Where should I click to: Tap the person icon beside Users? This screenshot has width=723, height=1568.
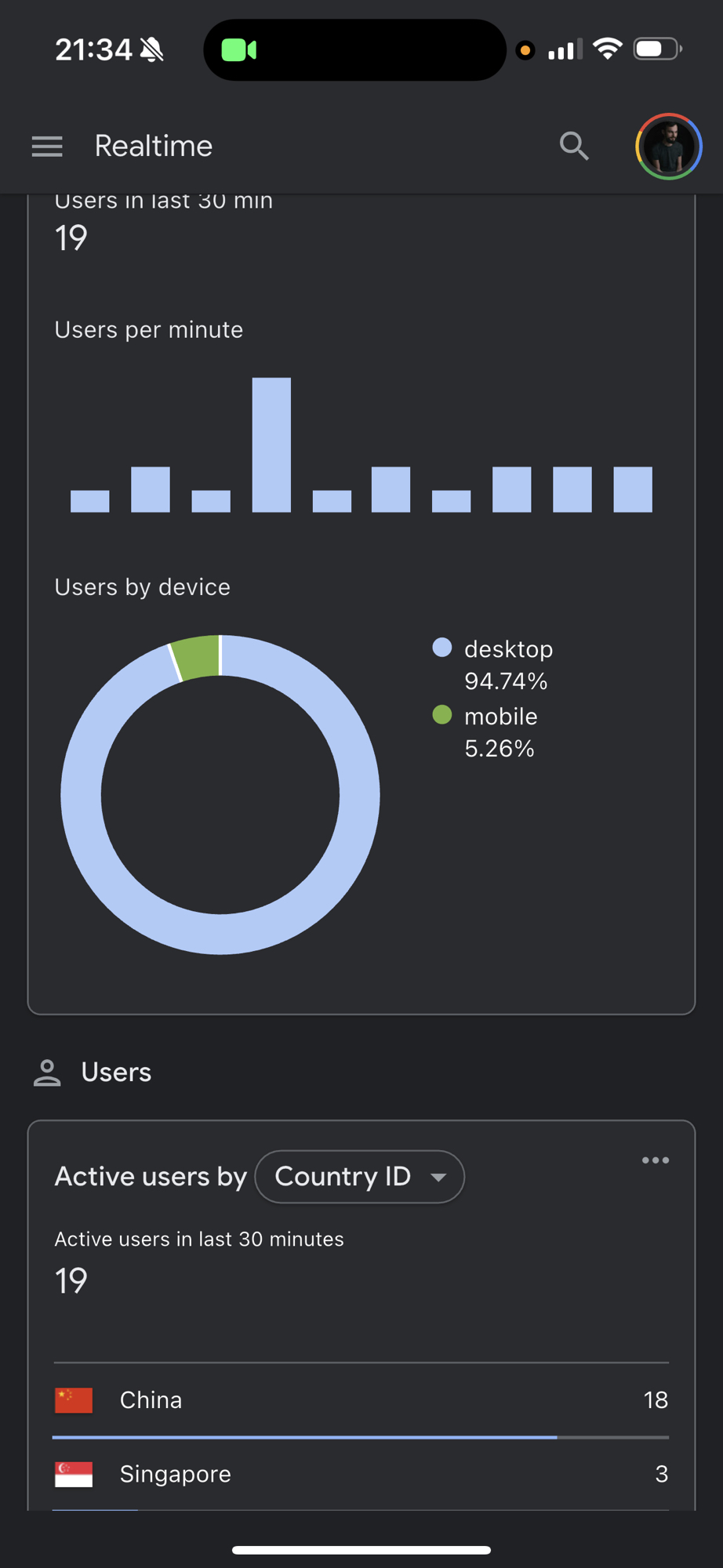pyautogui.click(x=47, y=1073)
